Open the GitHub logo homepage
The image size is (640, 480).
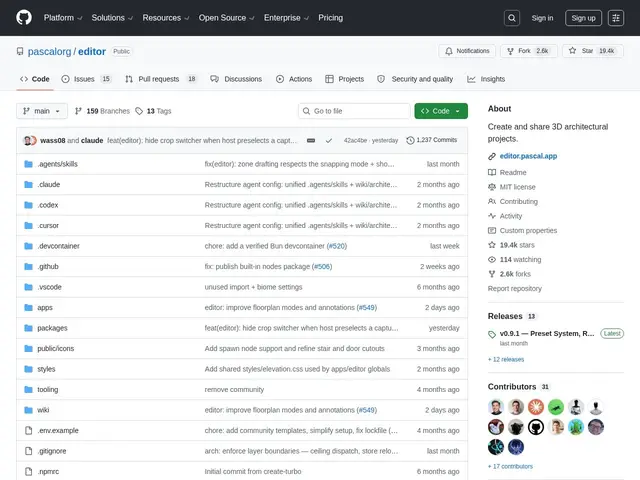(x=24, y=18)
